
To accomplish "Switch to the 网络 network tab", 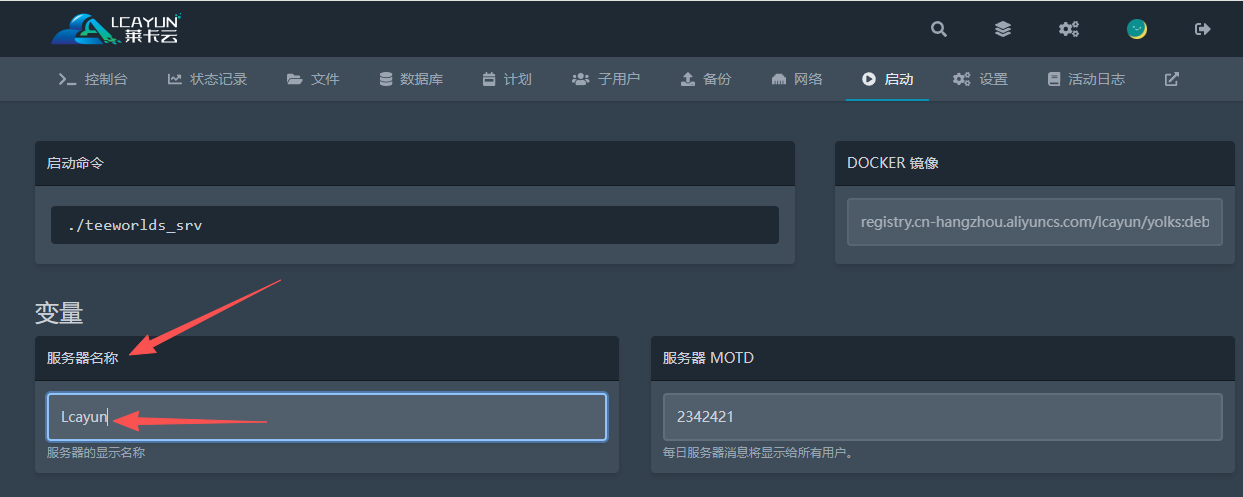I will [x=797, y=79].
